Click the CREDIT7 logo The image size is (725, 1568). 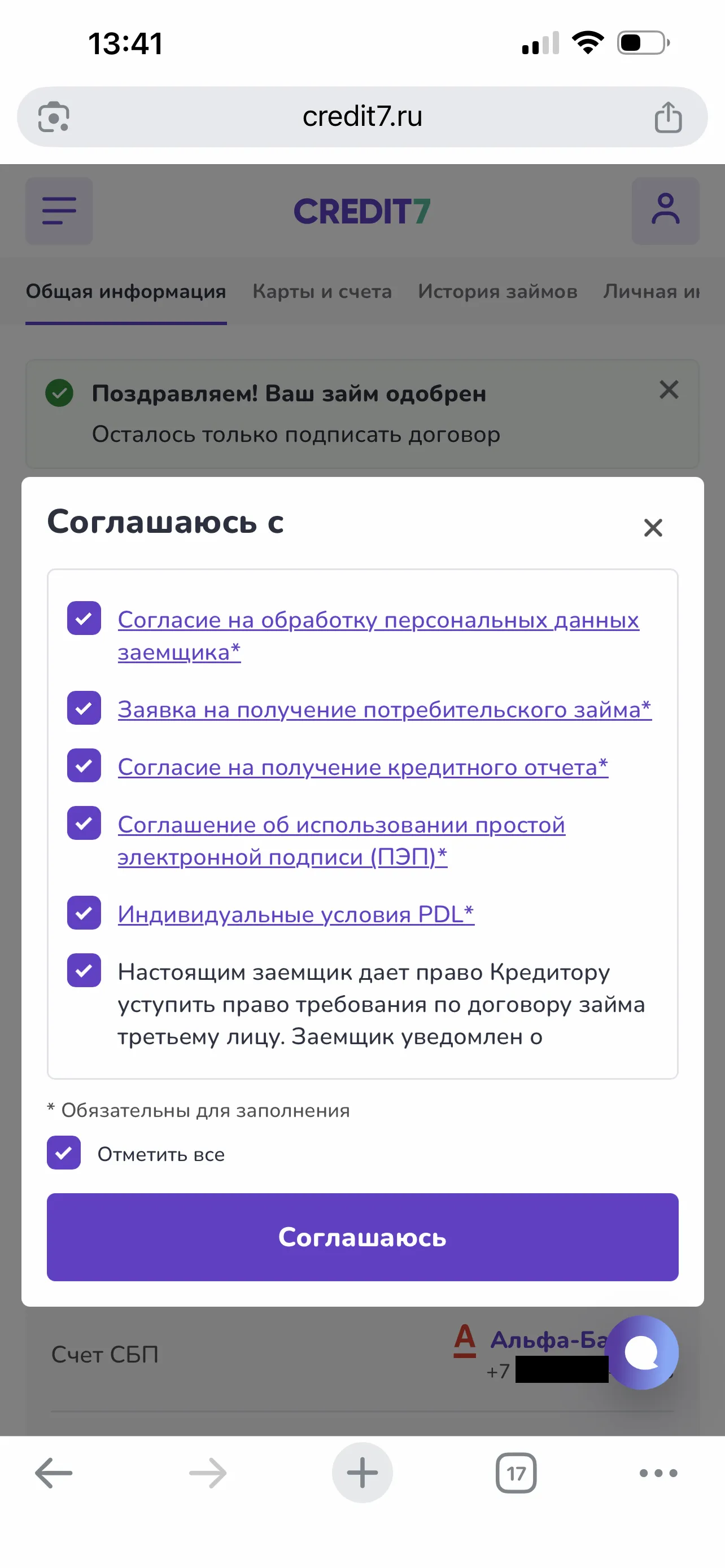point(362,211)
